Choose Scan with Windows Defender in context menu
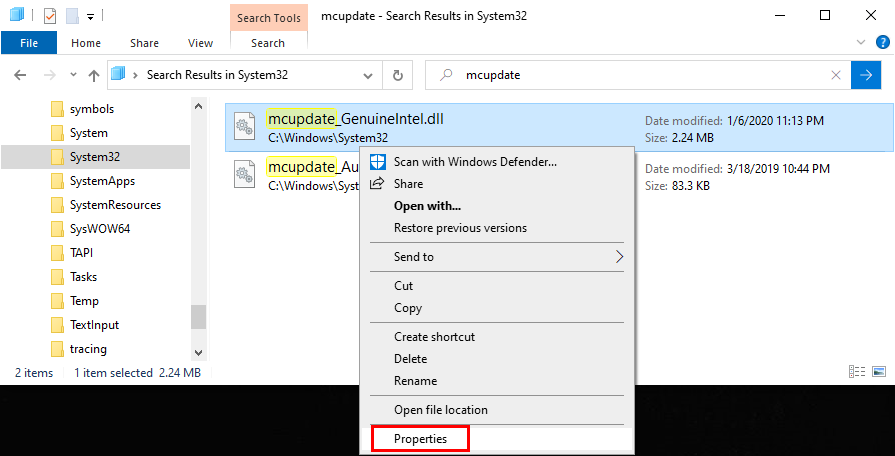895x456 pixels. (x=497, y=162)
